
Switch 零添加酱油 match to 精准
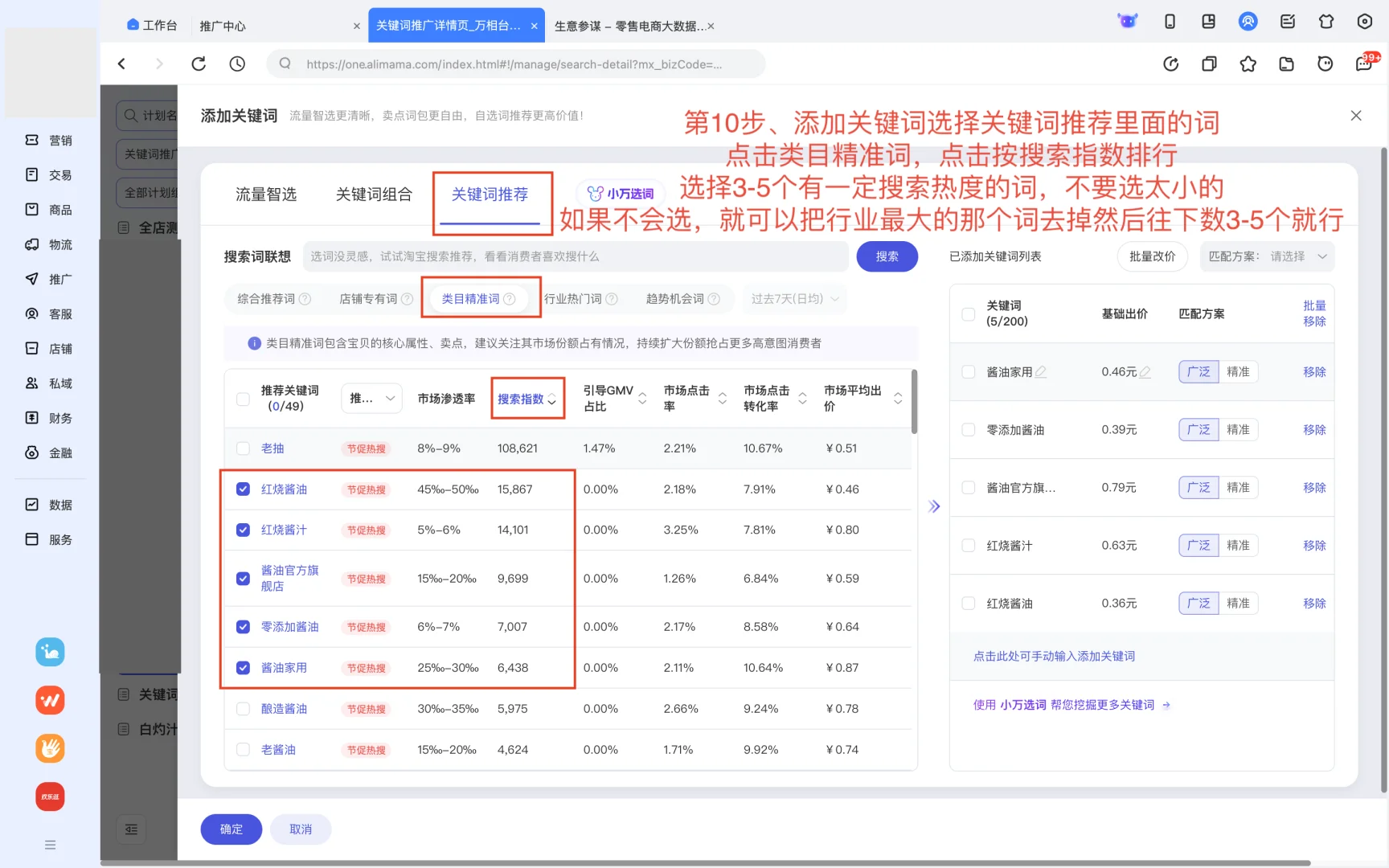[1239, 429]
